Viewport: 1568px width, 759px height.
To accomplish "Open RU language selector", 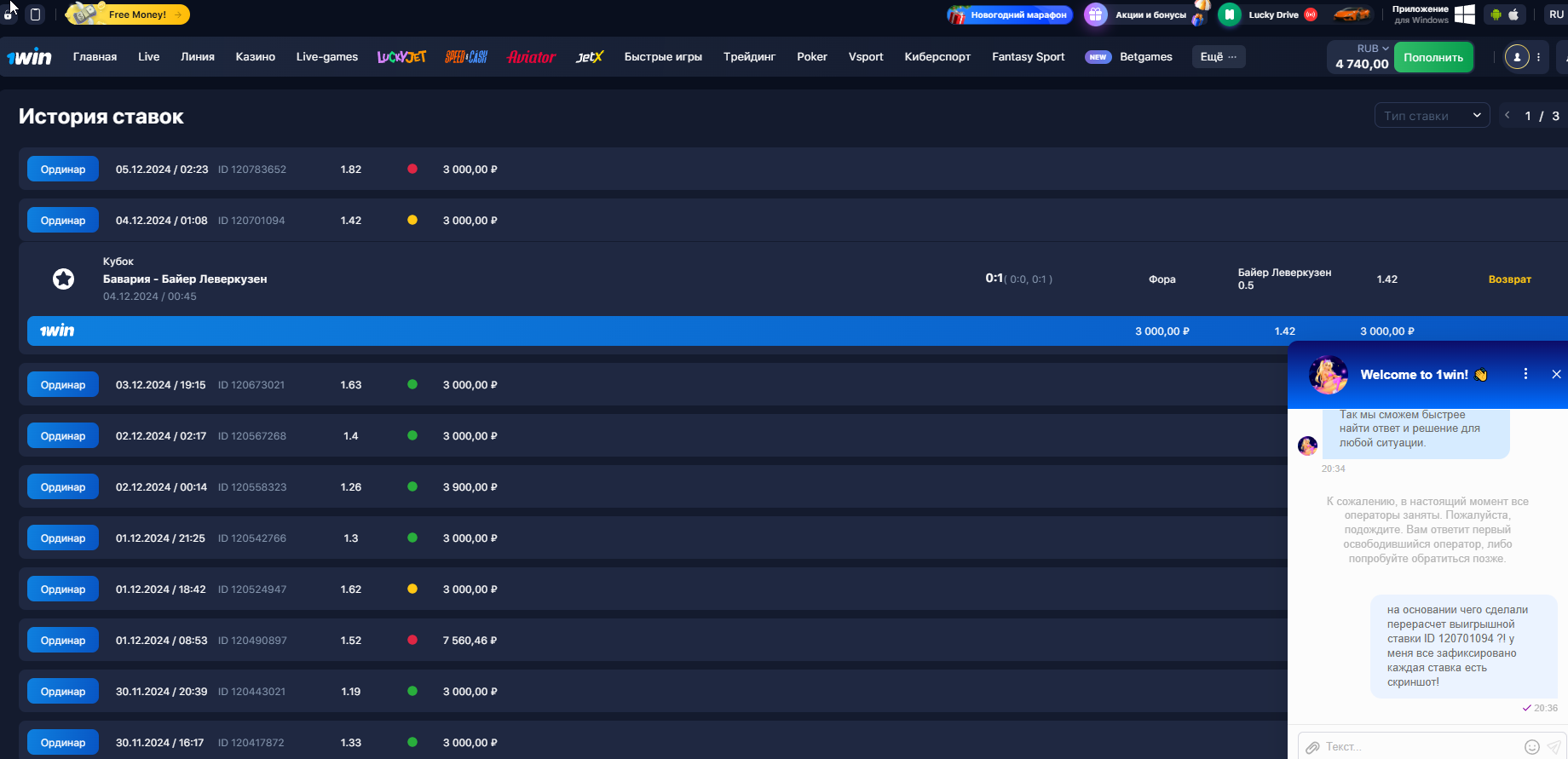I will (1556, 14).
